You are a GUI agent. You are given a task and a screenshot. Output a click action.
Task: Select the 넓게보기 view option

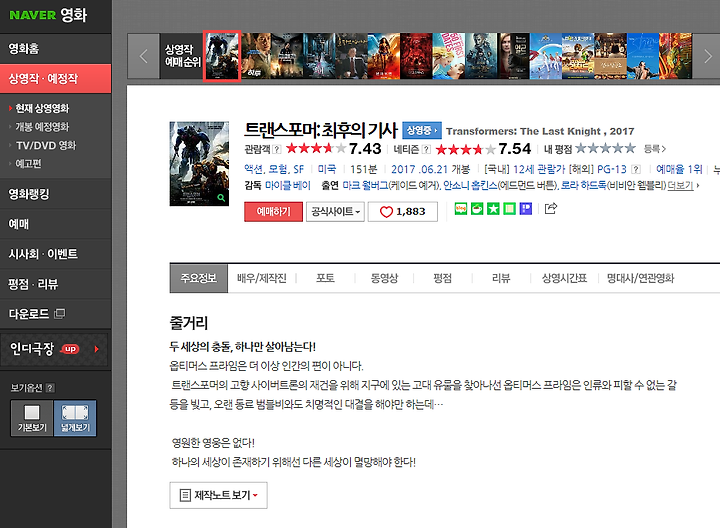click(x=75, y=418)
